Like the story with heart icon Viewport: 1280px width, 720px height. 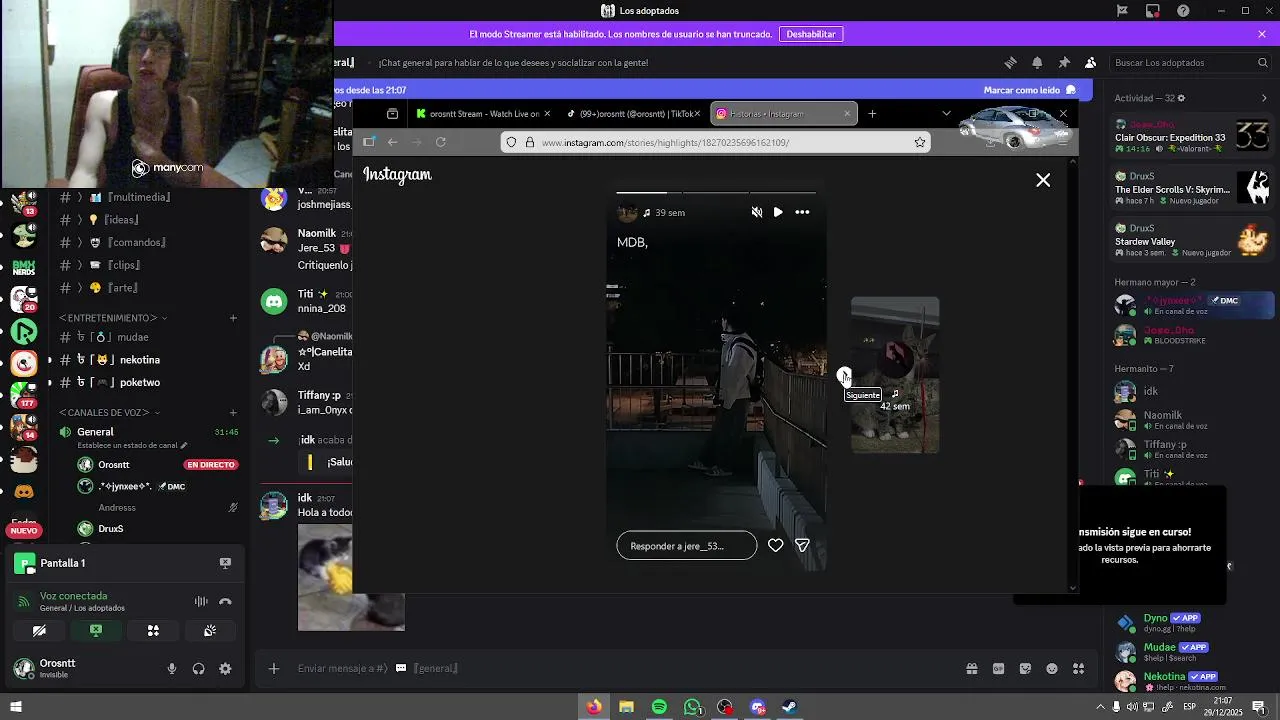(775, 545)
